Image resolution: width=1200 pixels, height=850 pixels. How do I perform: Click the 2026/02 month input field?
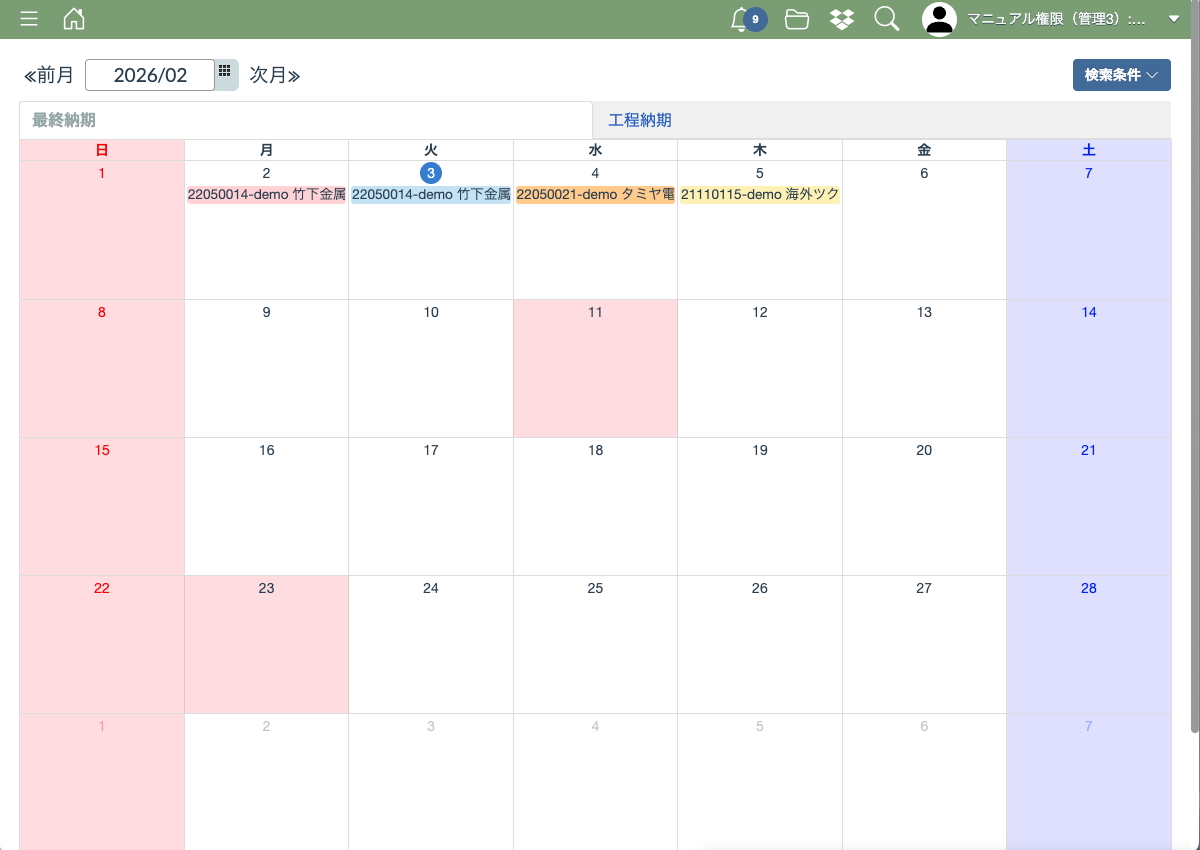click(150, 75)
